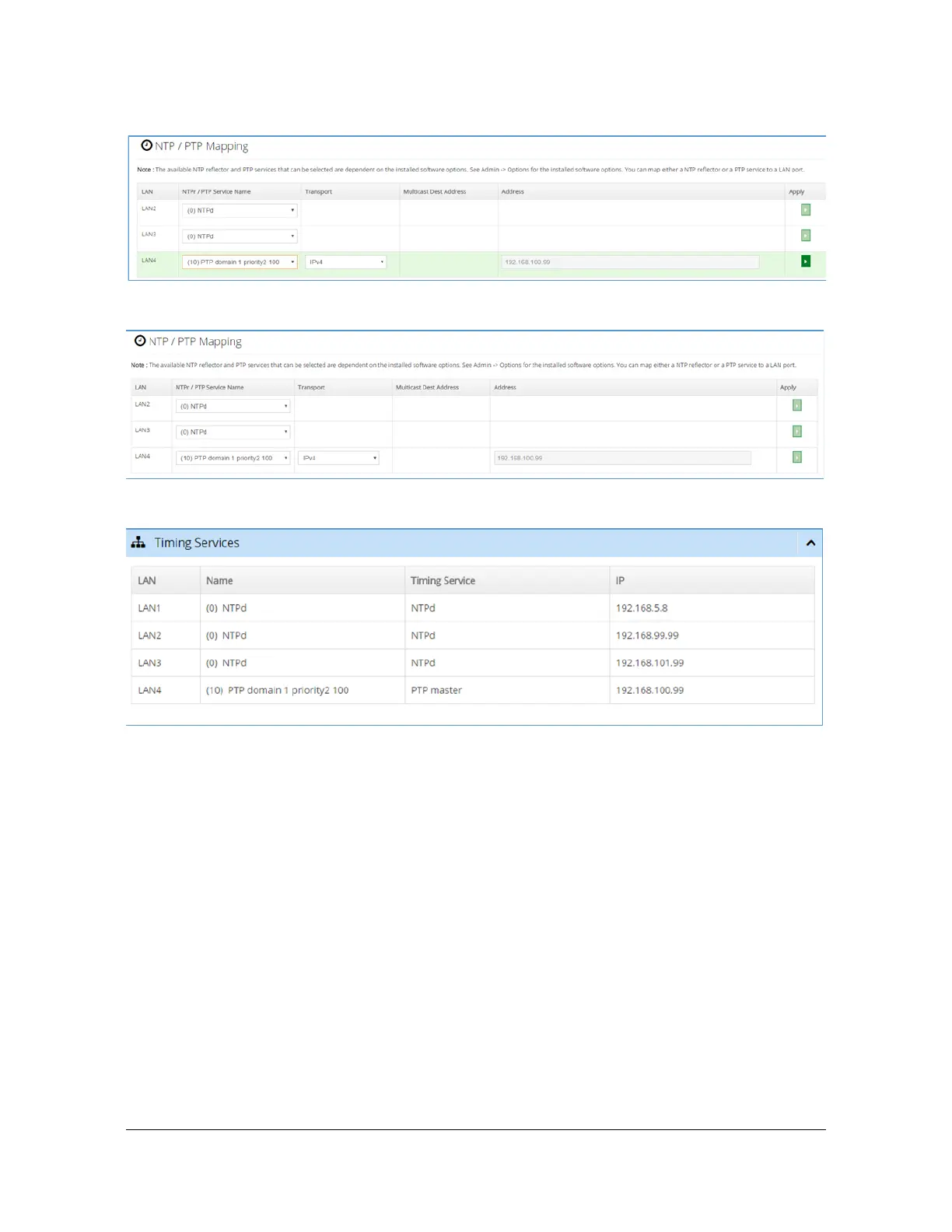Select the LAN2 row label in Timing Services
The width and height of the screenshot is (952, 1232).
coord(149,635)
